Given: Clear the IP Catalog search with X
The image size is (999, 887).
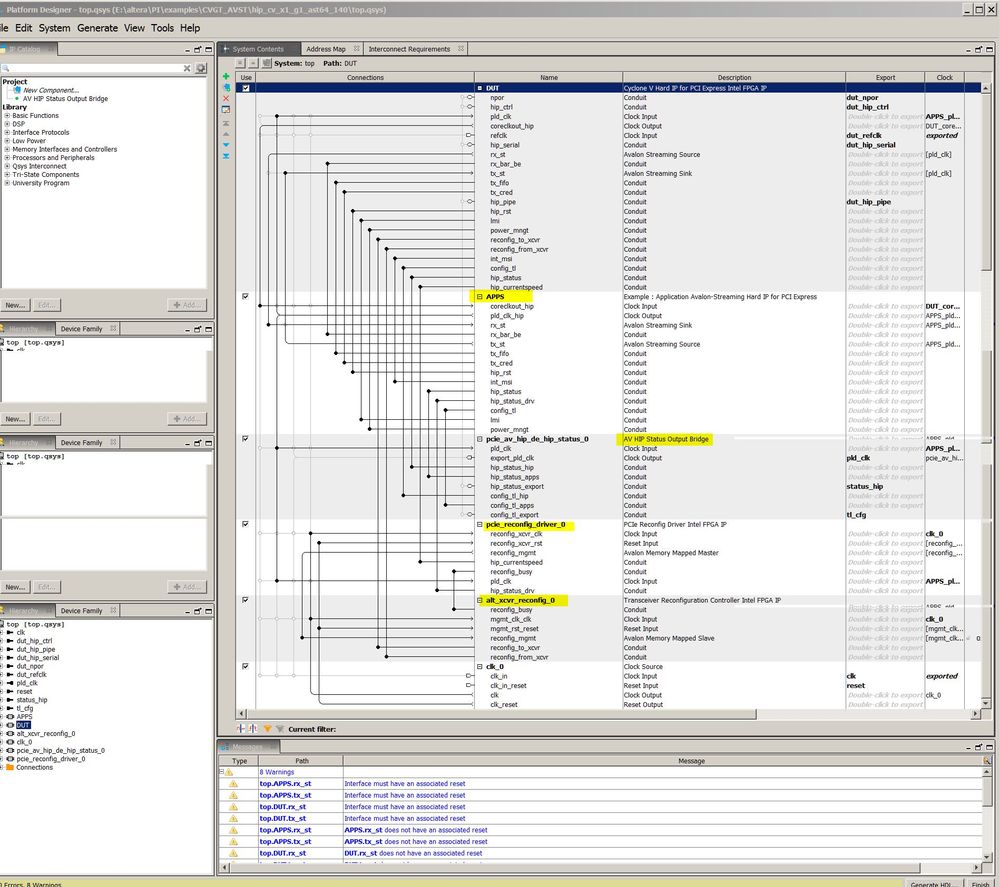Looking at the screenshot, I should 187,68.
